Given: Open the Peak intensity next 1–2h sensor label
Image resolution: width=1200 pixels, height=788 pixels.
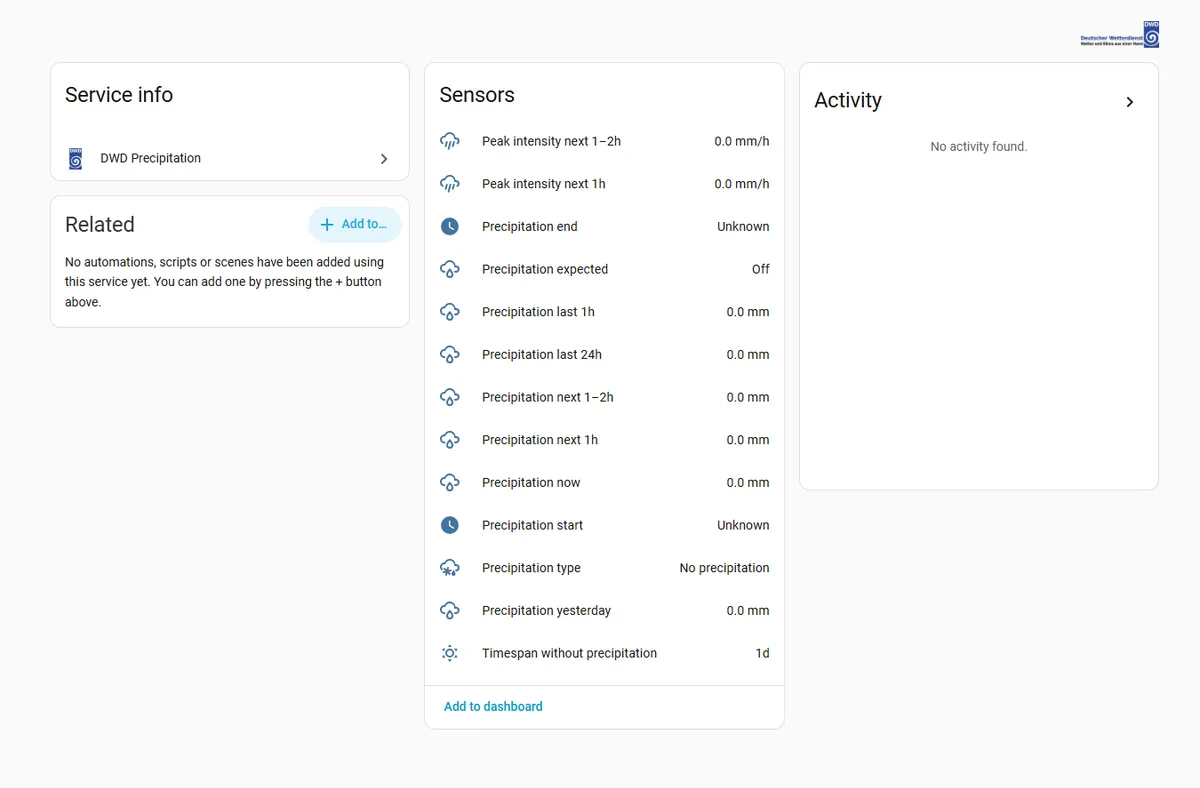Looking at the screenshot, I should (x=551, y=141).
